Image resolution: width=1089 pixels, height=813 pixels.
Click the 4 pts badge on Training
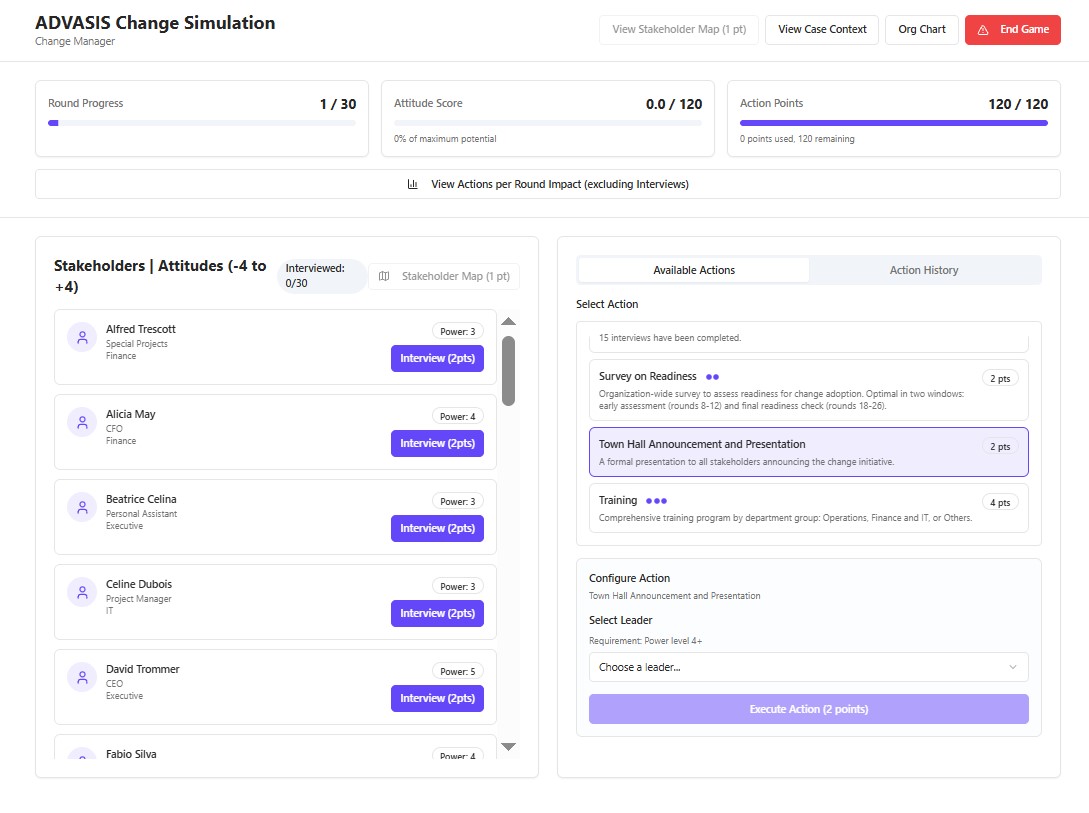1000,503
